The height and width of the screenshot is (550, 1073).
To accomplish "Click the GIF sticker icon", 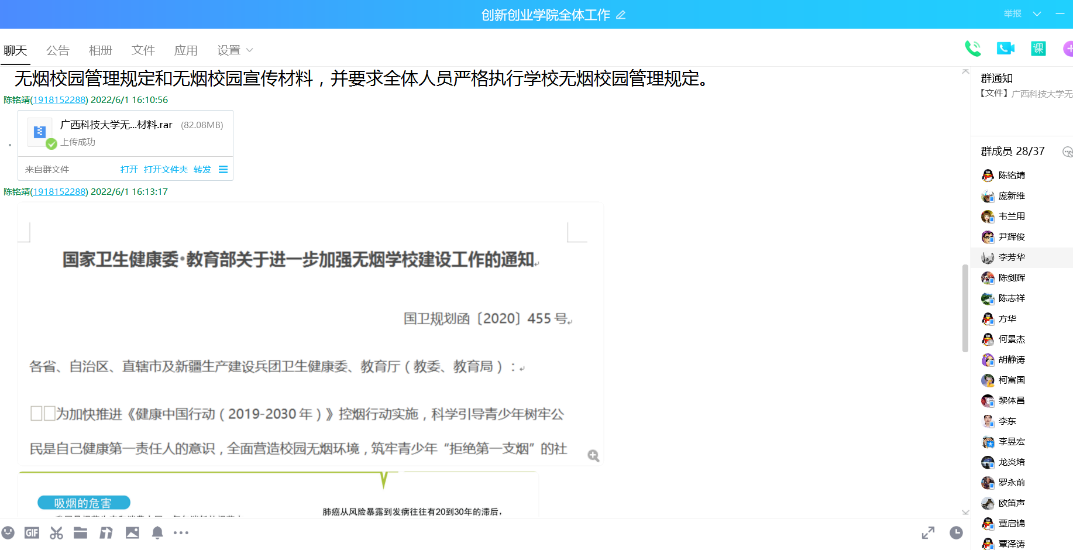I will coord(32,533).
